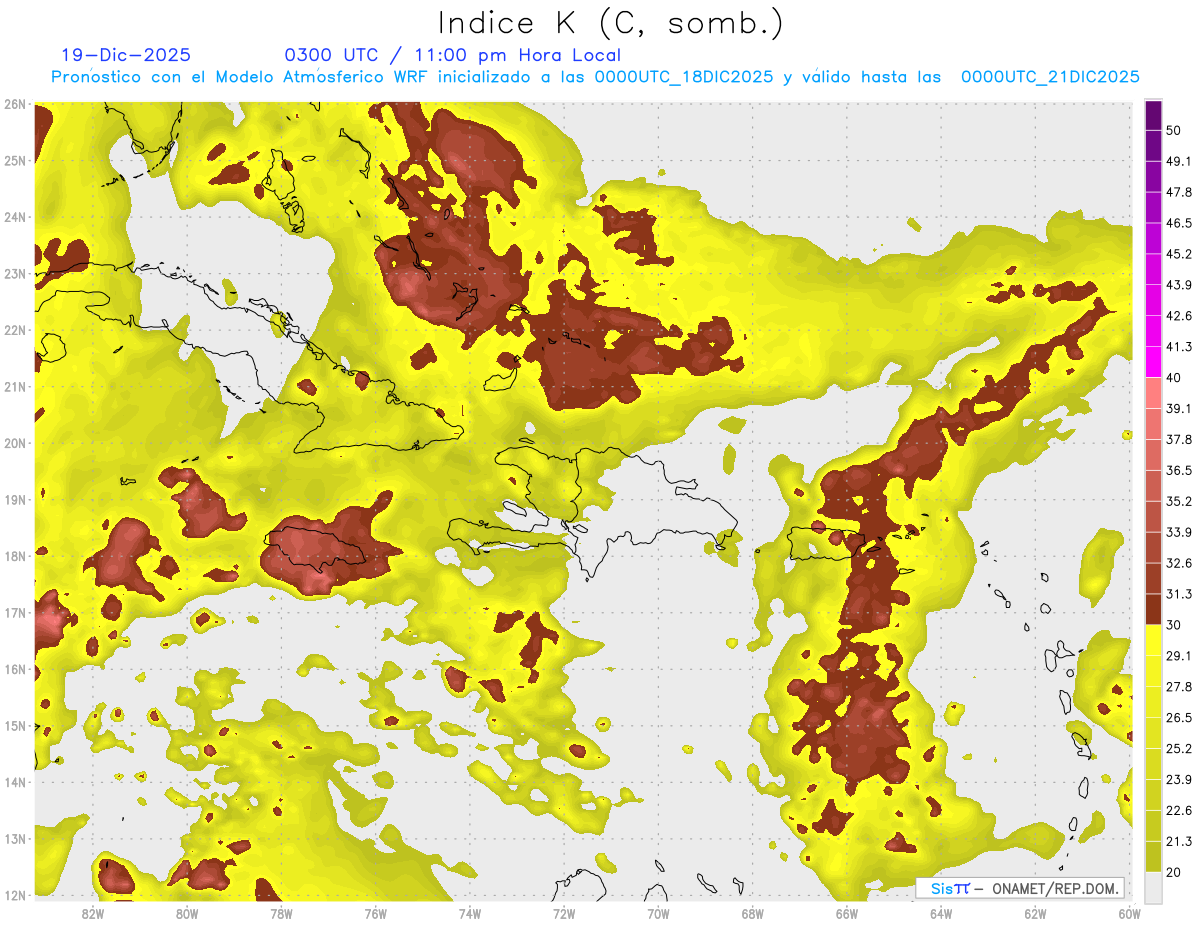
Task: Click the "18N" latitude label
Action: tap(14, 556)
